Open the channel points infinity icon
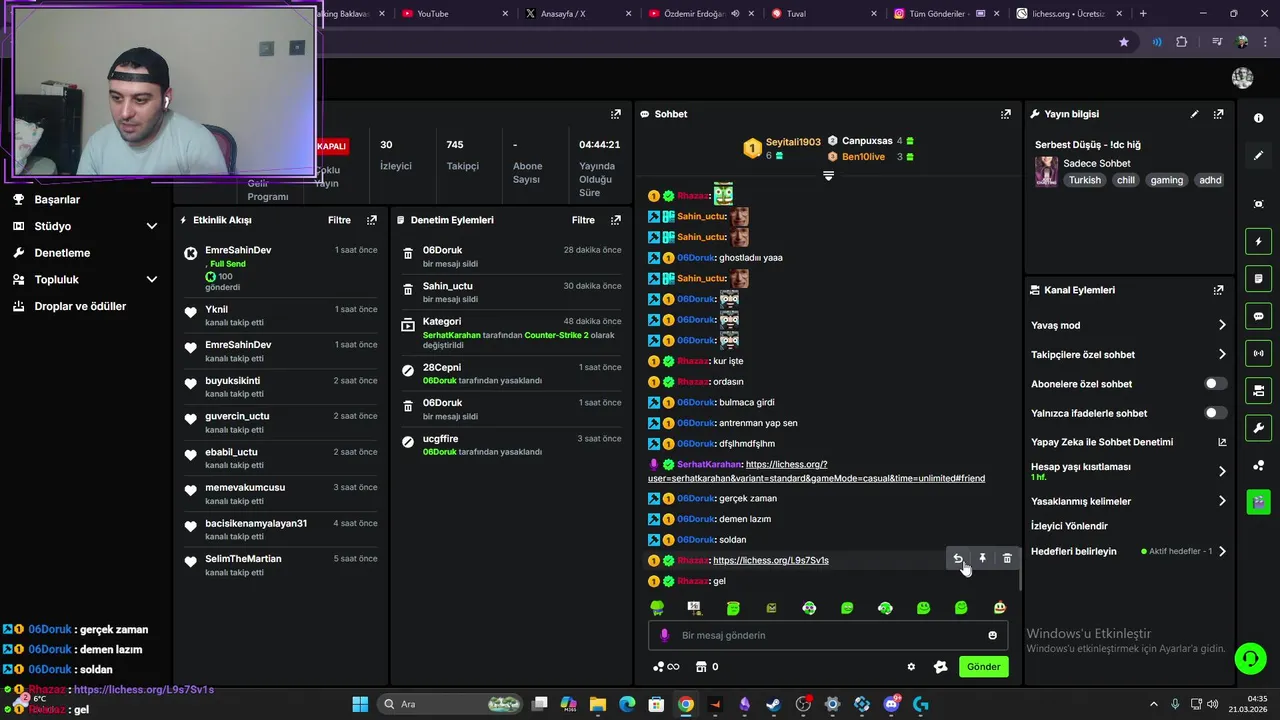This screenshot has height=720, width=1280. 666,667
